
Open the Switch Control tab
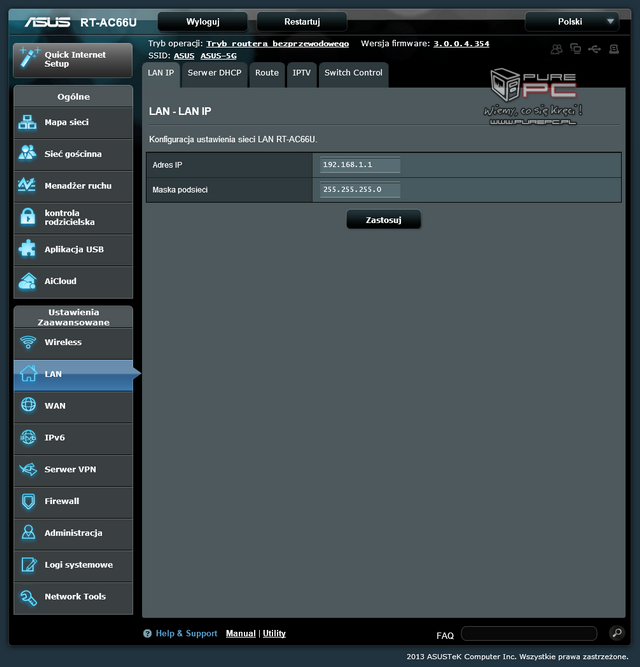[x=353, y=74]
